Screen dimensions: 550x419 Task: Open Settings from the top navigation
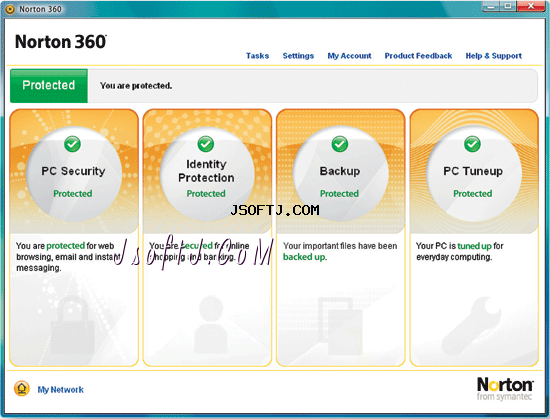point(298,56)
